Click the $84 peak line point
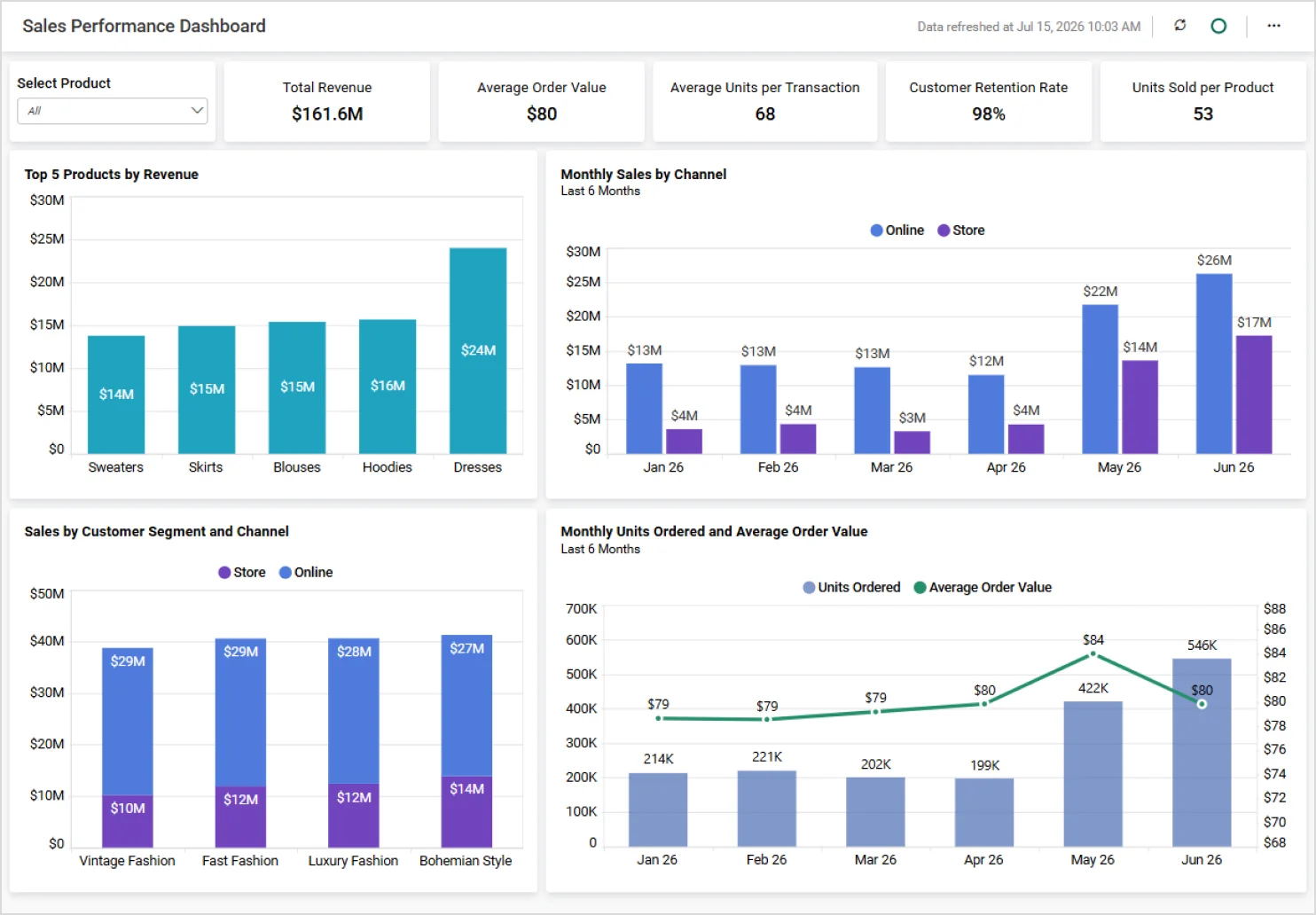1316x915 pixels. [x=1093, y=654]
